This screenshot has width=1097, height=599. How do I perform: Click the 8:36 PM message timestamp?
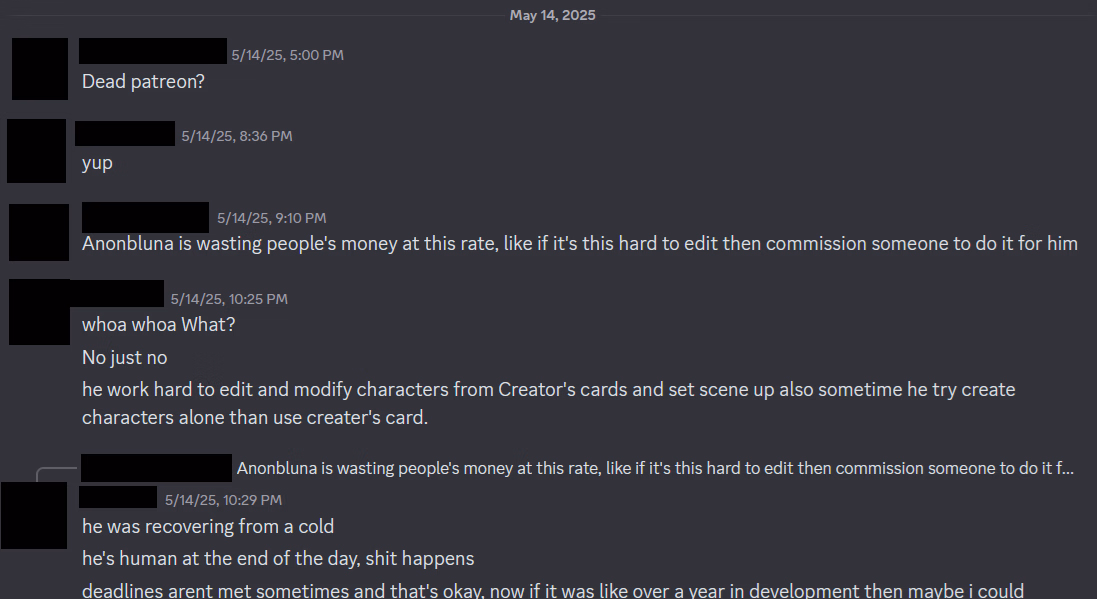[x=237, y=136]
